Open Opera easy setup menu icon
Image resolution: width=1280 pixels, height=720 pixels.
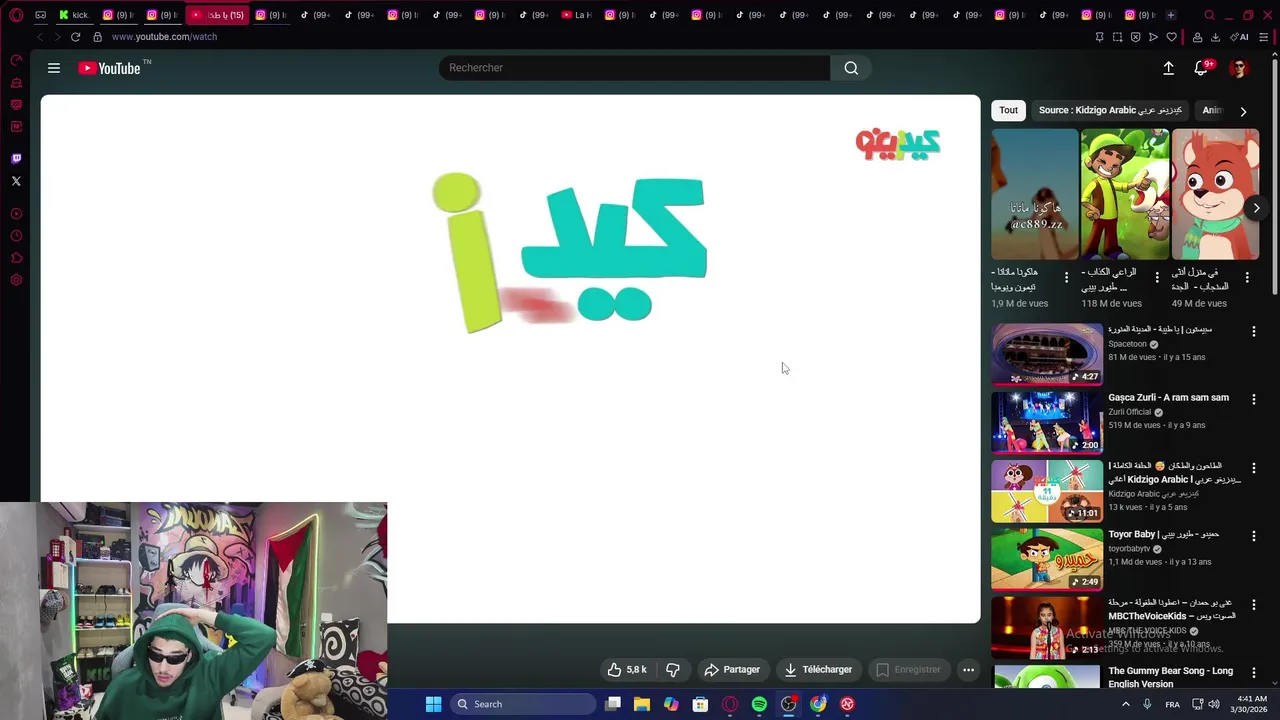tap(1264, 37)
